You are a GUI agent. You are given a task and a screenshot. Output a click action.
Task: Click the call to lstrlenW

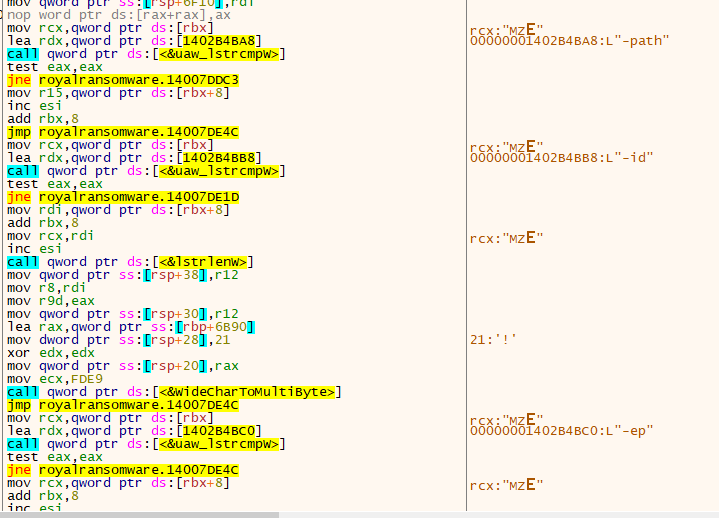130,262
